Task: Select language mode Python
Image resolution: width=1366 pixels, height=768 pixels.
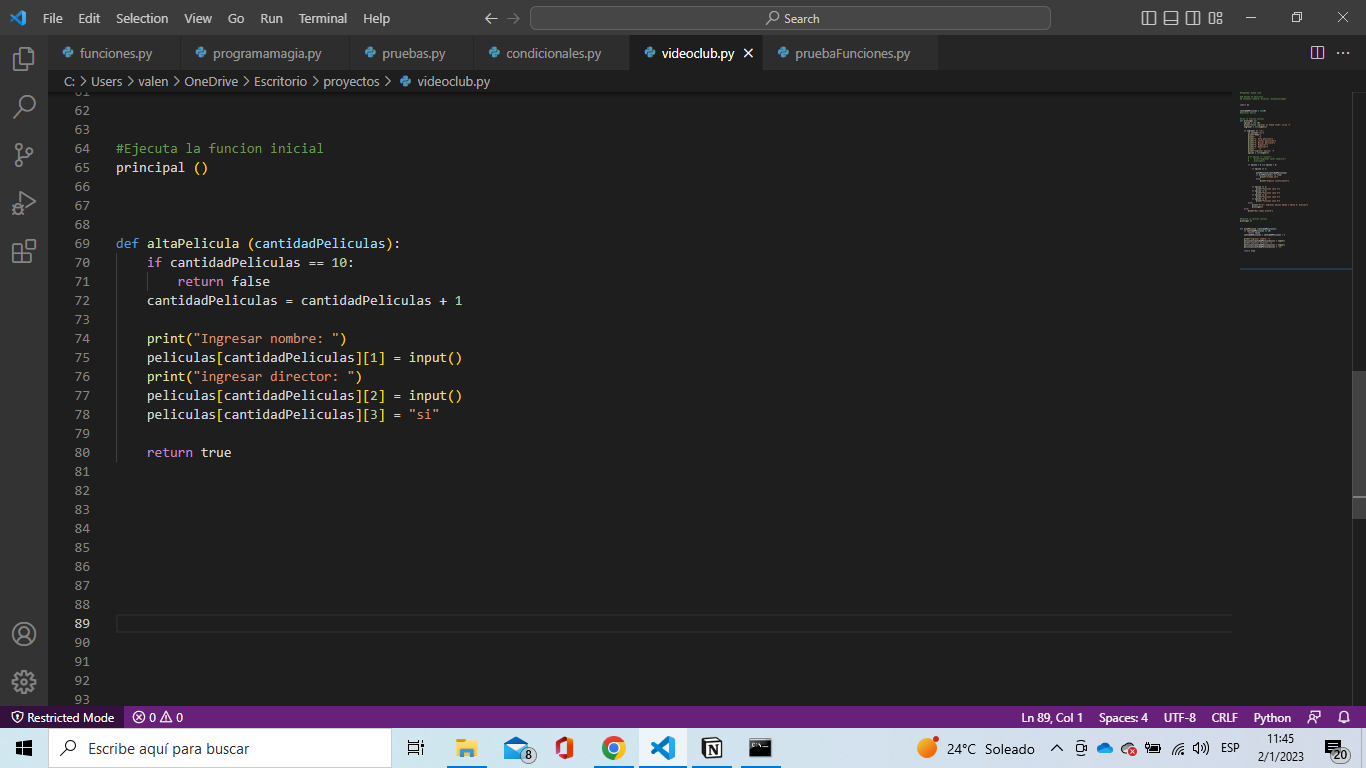Action: tap(1272, 717)
